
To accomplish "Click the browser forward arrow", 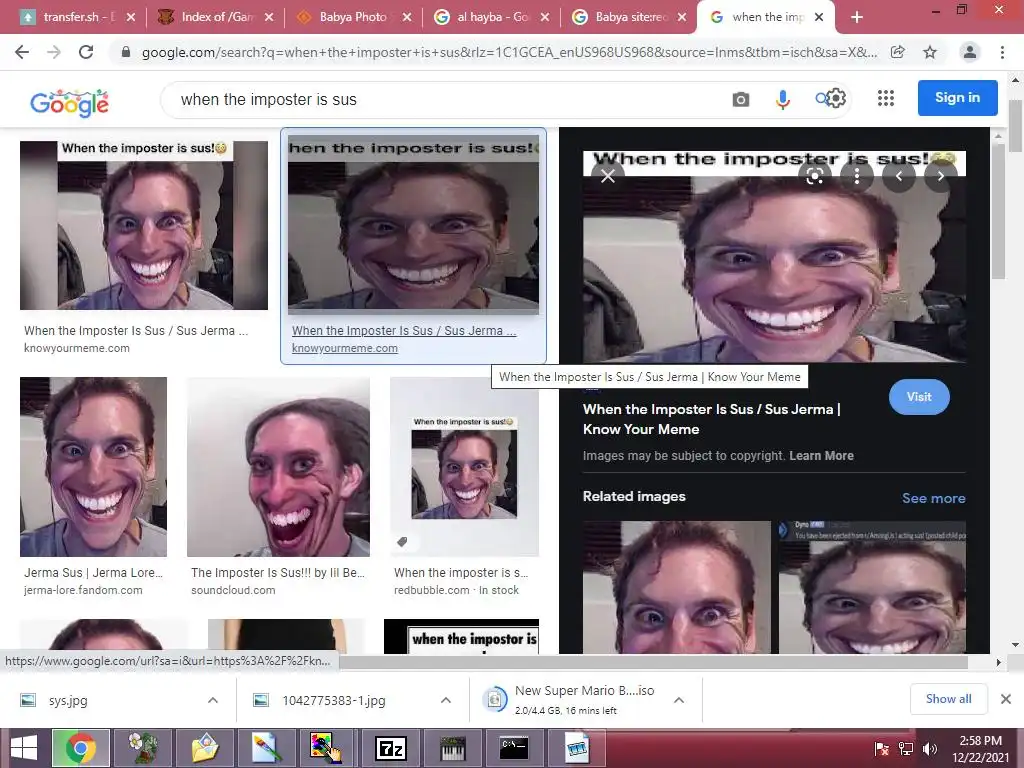I will (x=54, y=52).
